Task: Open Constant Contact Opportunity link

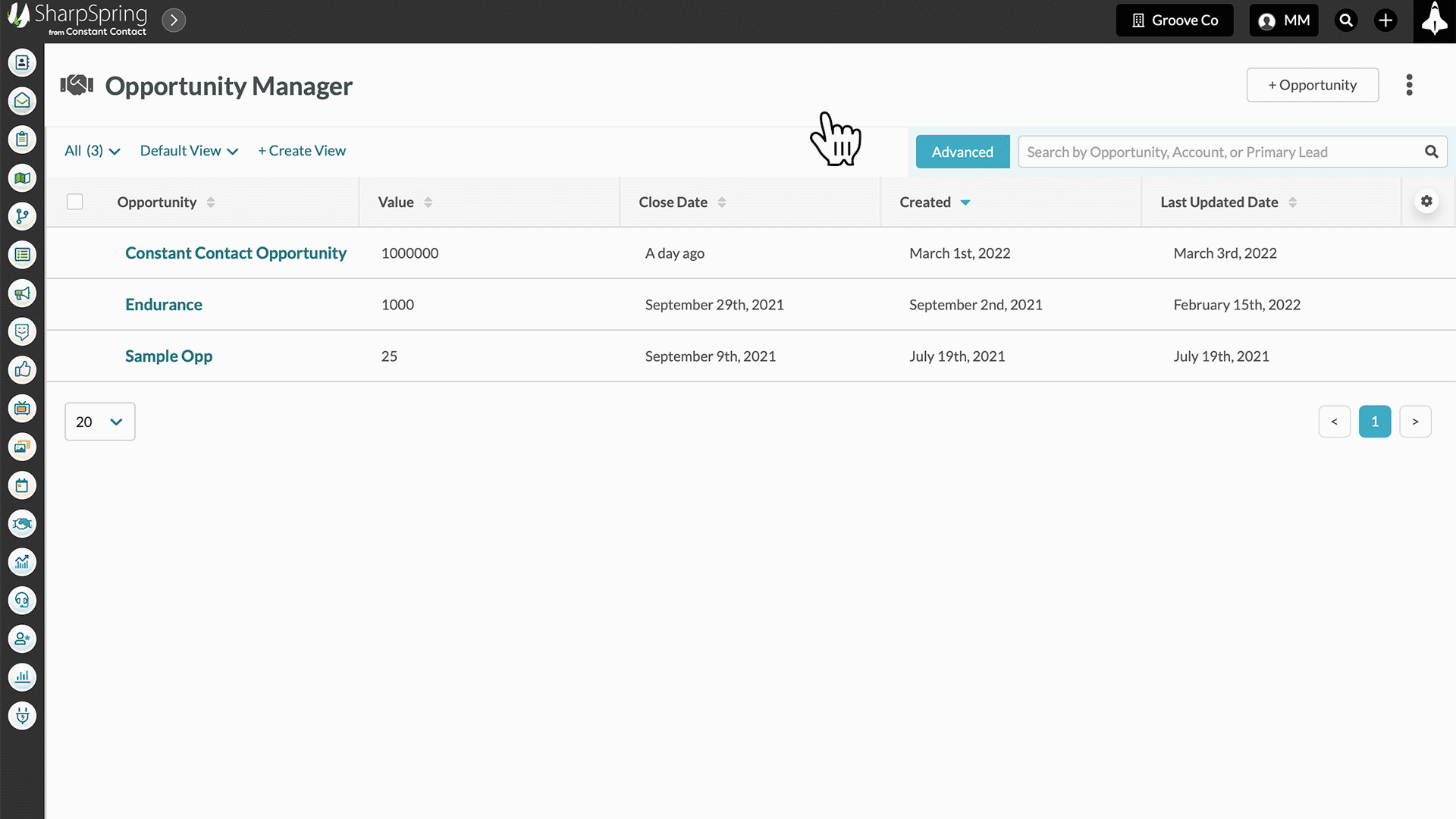Action: click(x=236, y=253)
